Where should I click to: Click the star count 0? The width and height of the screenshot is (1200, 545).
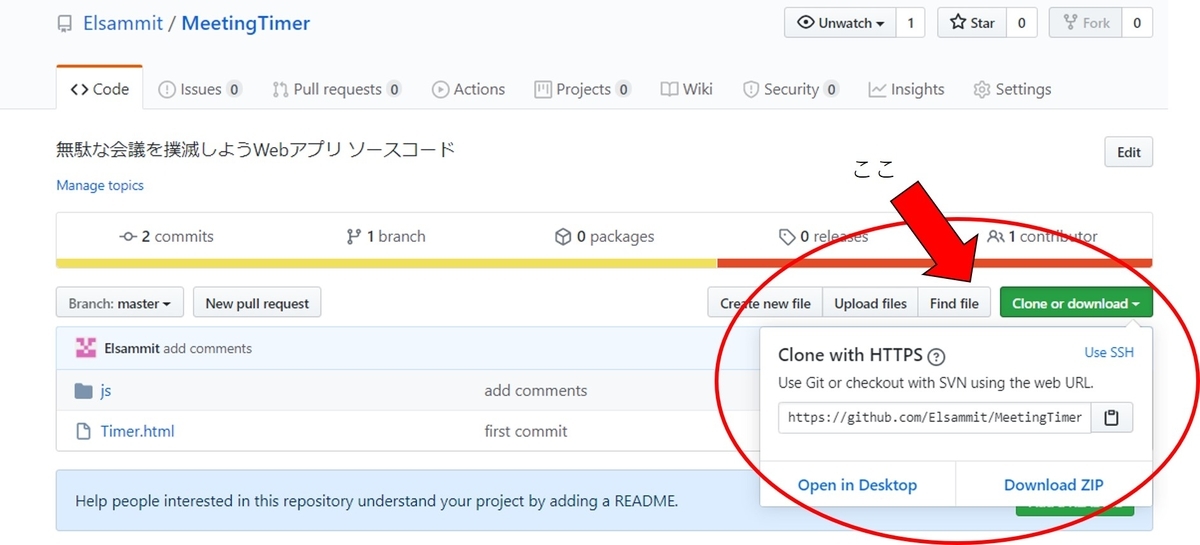[x=1021, y=23]
